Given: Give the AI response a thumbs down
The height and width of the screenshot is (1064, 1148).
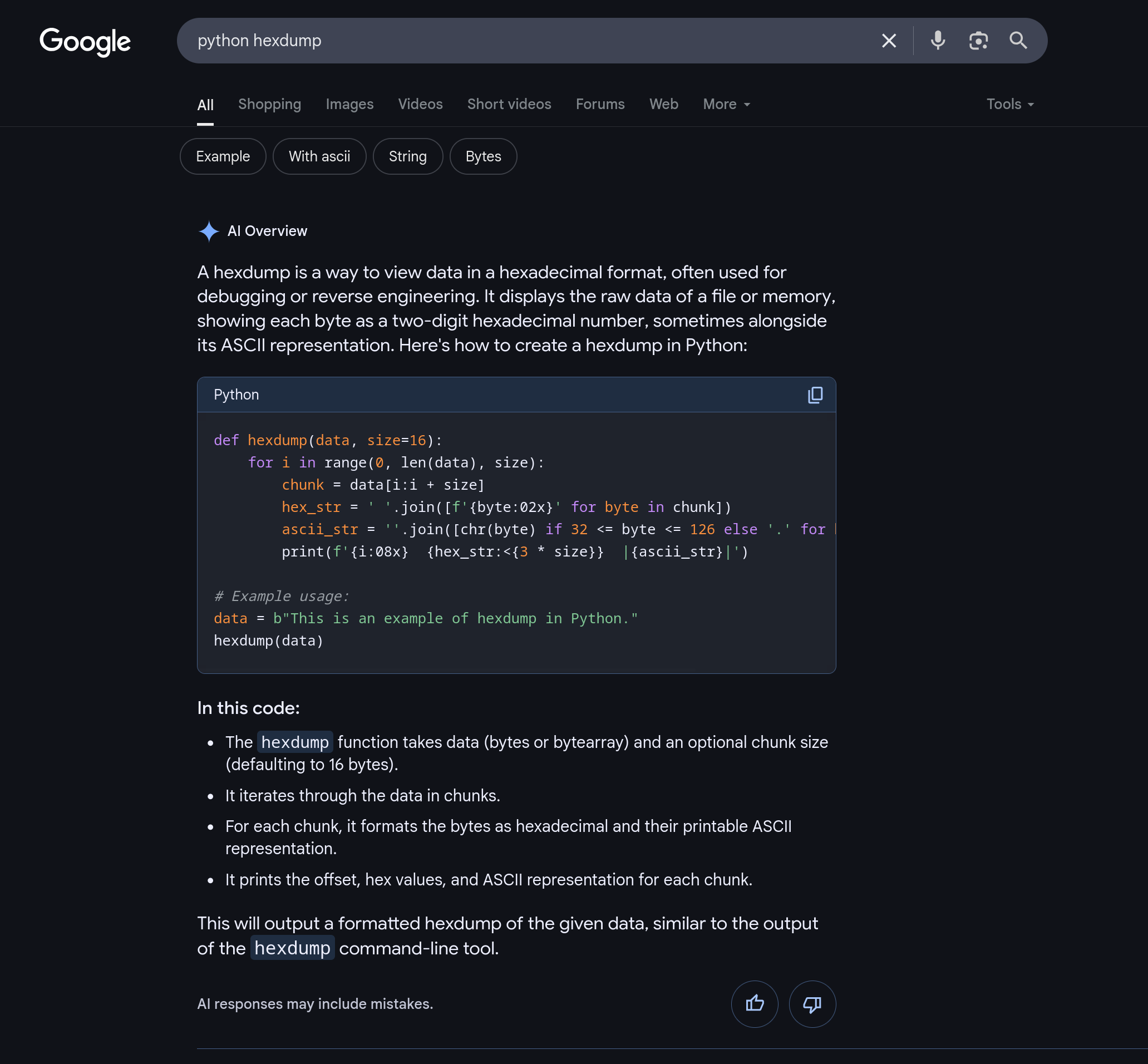Looking at the screenshot, I should click(812, 1003).
